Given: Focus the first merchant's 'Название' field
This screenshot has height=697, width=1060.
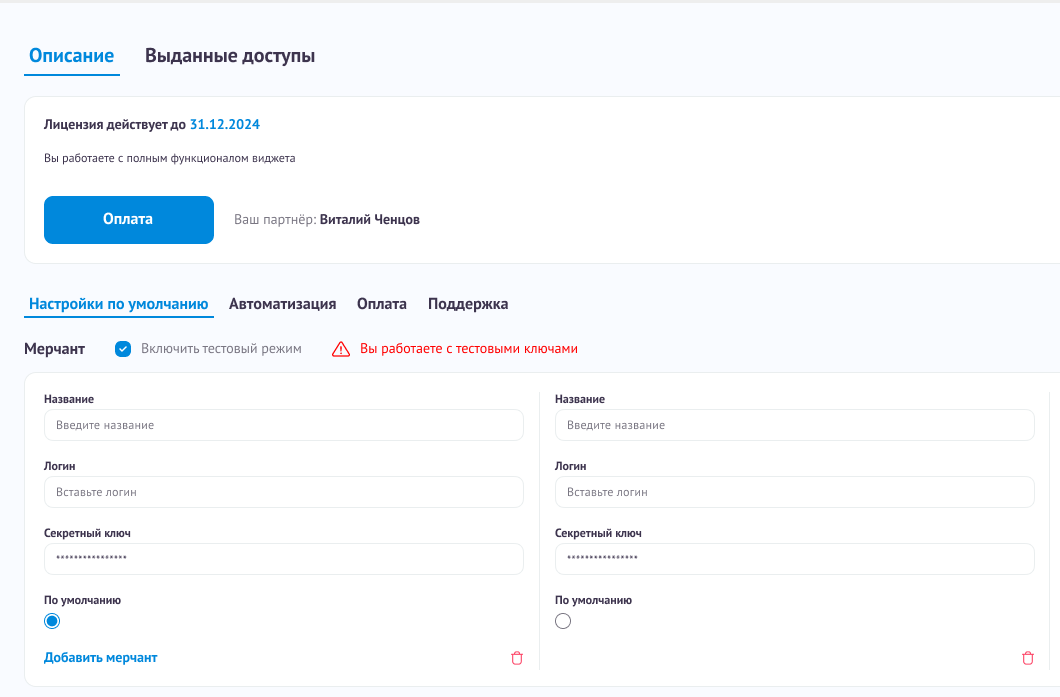Looking at the screenshot, I should point(283,425).
